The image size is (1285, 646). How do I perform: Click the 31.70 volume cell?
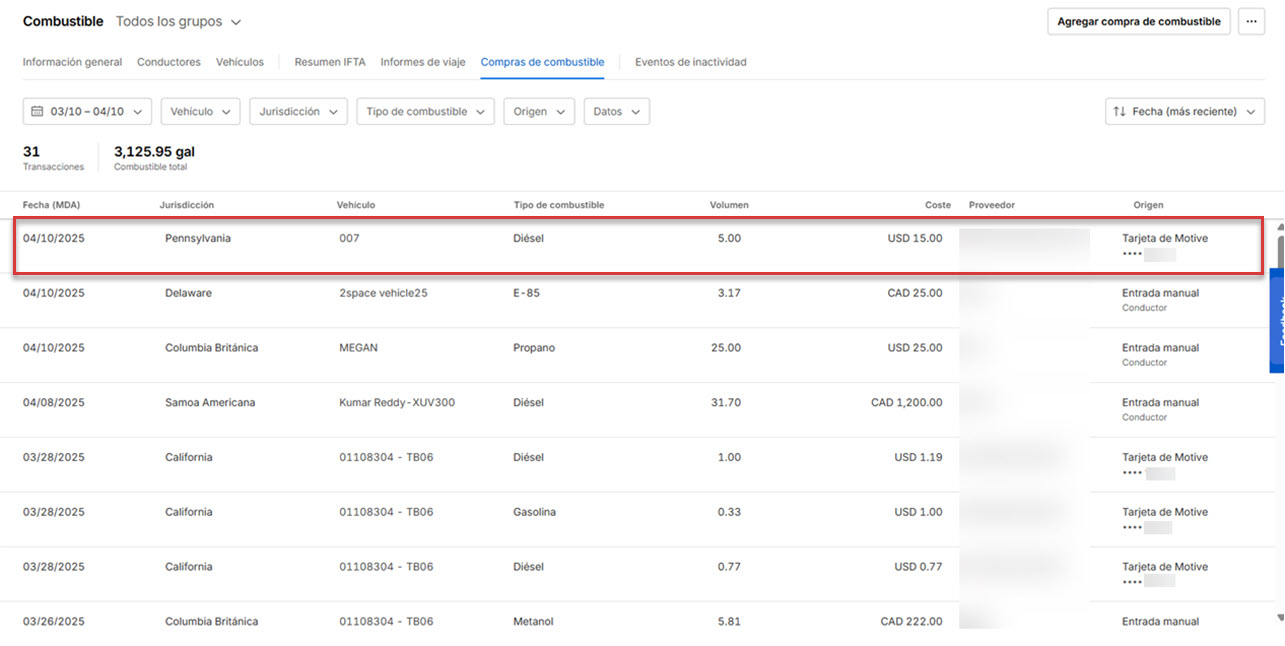point(729,403)
